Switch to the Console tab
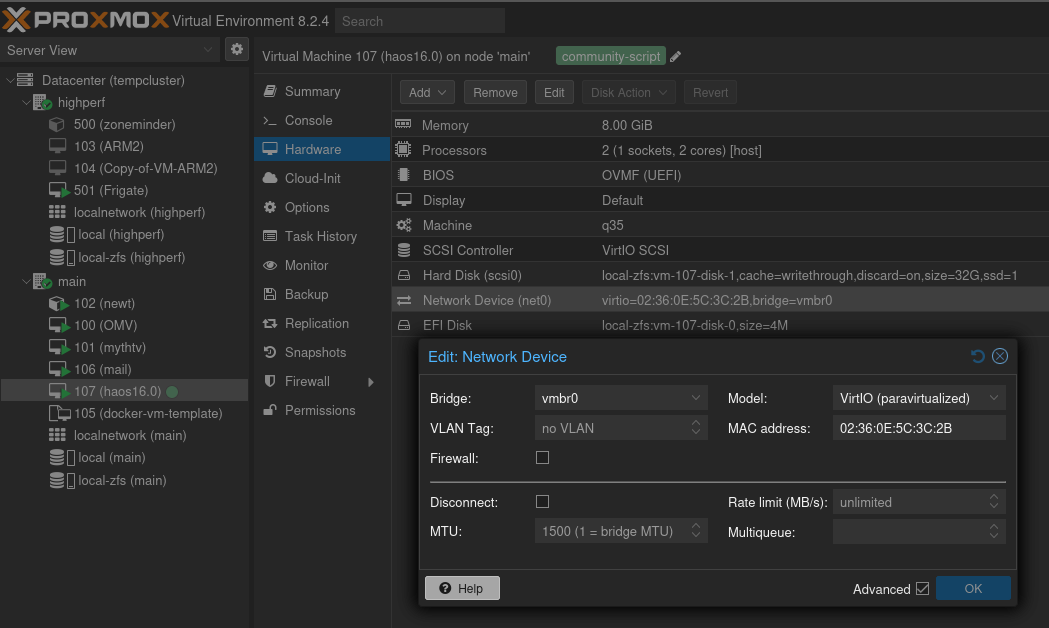The width and height of the screenshot is (1049, 628). coord(322,120)
